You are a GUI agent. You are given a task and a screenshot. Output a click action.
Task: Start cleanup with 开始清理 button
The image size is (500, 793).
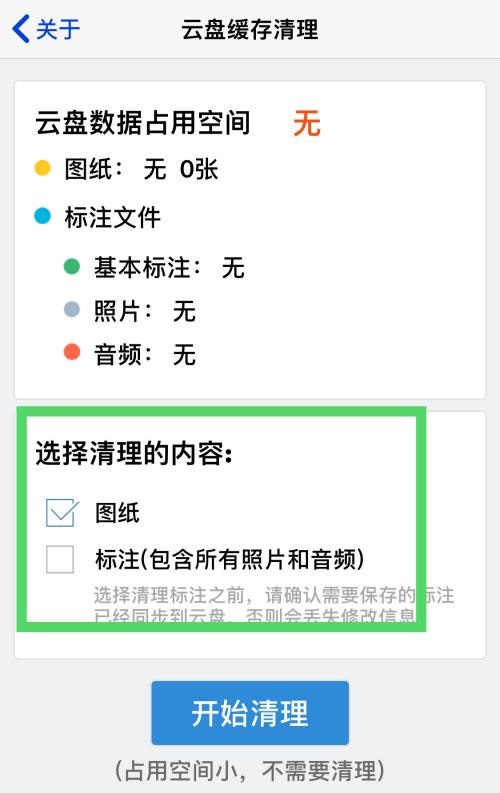coord(250,713)
